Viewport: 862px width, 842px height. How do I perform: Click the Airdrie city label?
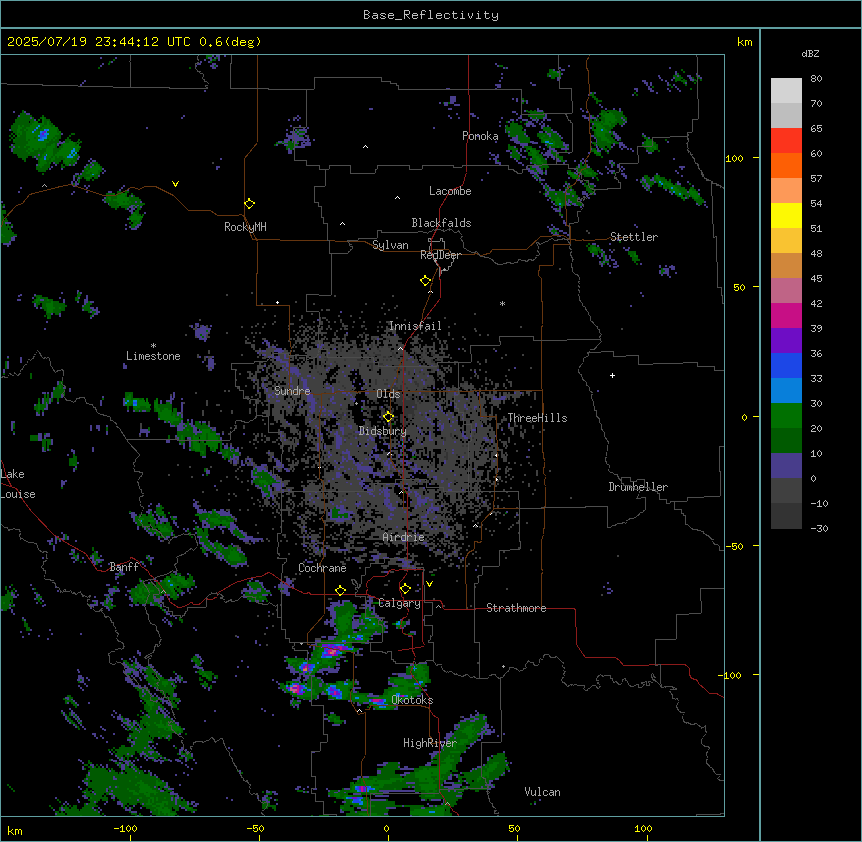coord(404,537)
